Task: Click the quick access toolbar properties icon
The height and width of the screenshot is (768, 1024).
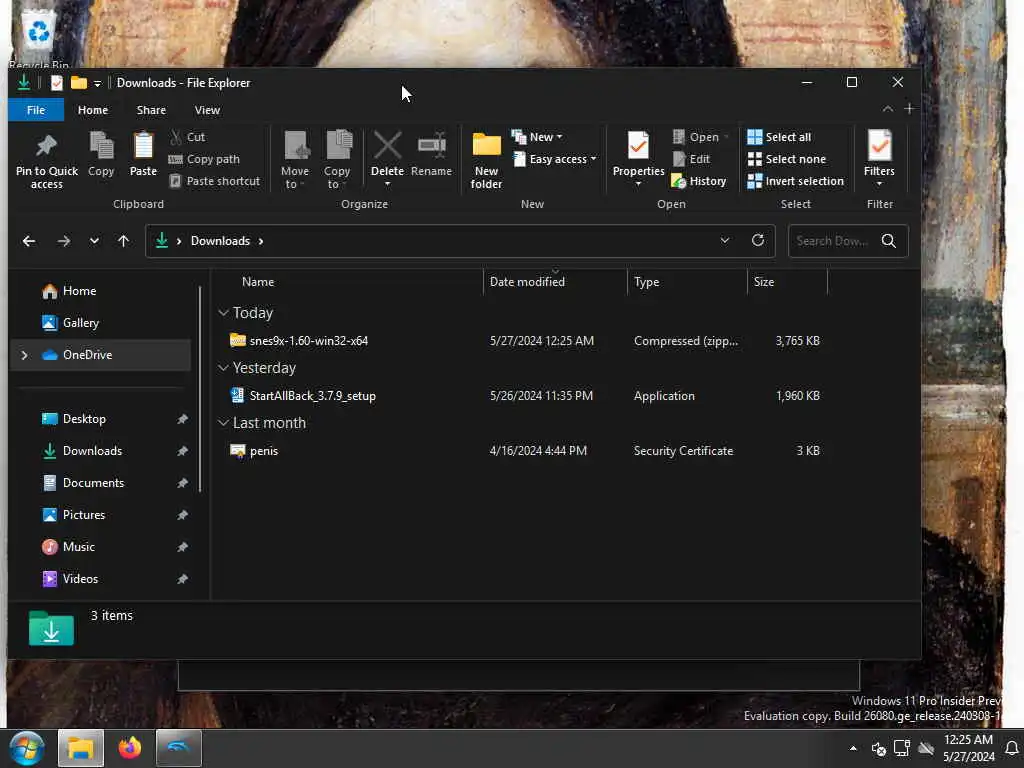Action: point(57,83)
